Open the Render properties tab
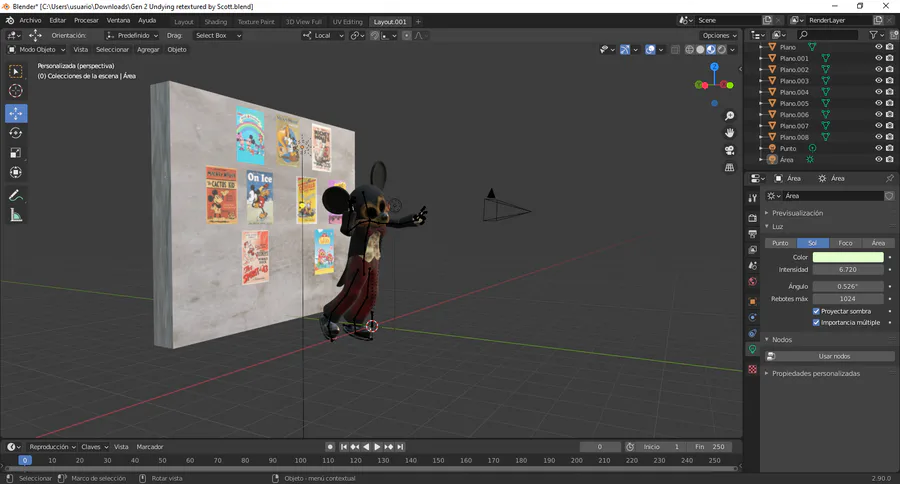Image resolution: width=900 pixels, height=484 pixels. coord(752,218)
